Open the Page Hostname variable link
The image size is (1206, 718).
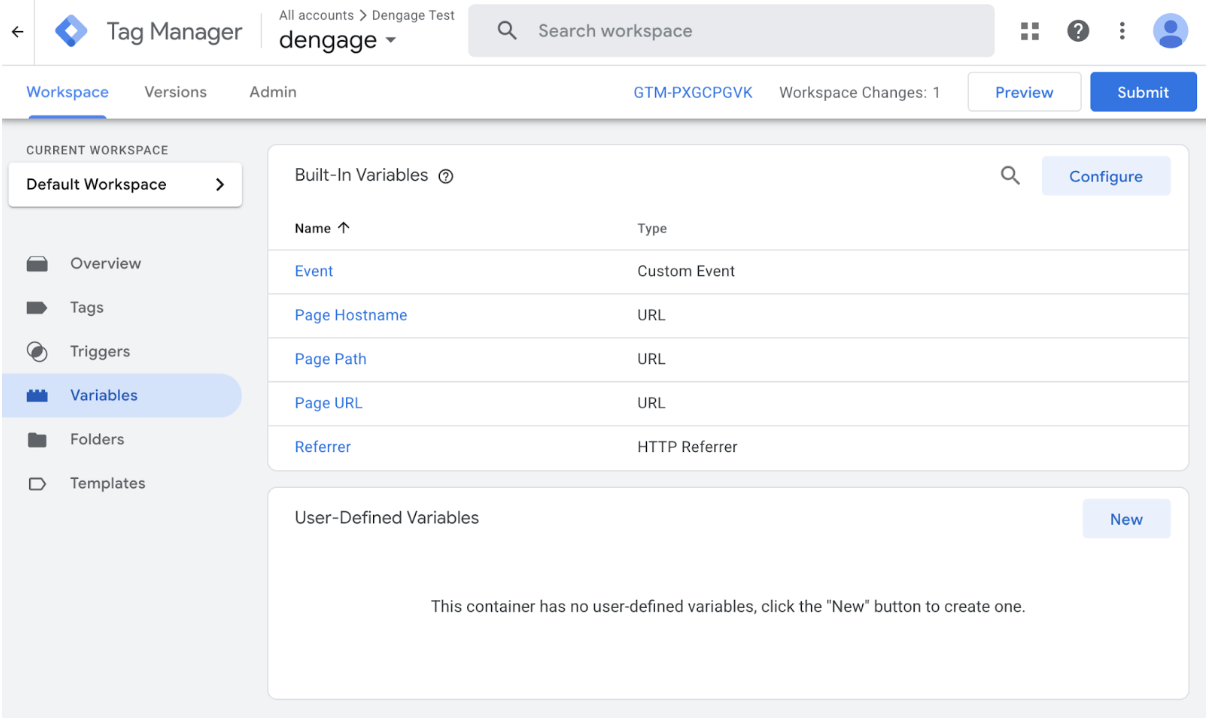pyautogui.click(x=351, y=315)
